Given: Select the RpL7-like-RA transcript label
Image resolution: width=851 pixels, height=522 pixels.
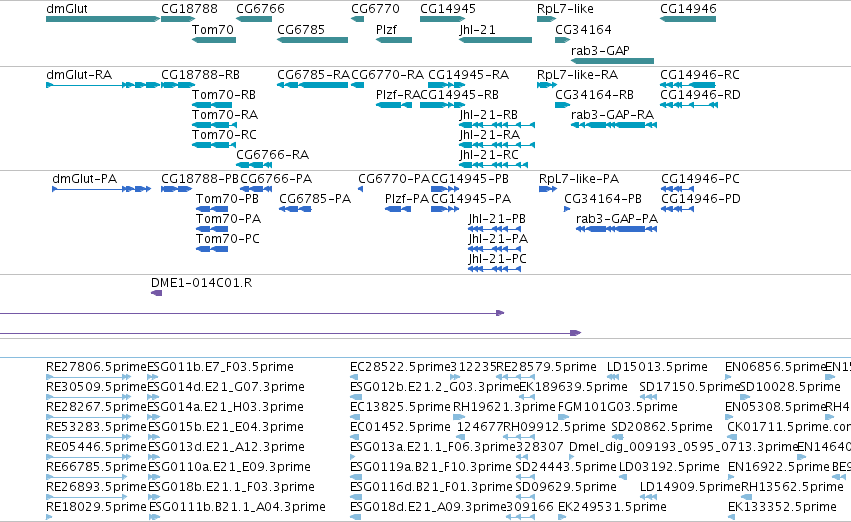Looking at the screenshot, I should pos(577,74).
